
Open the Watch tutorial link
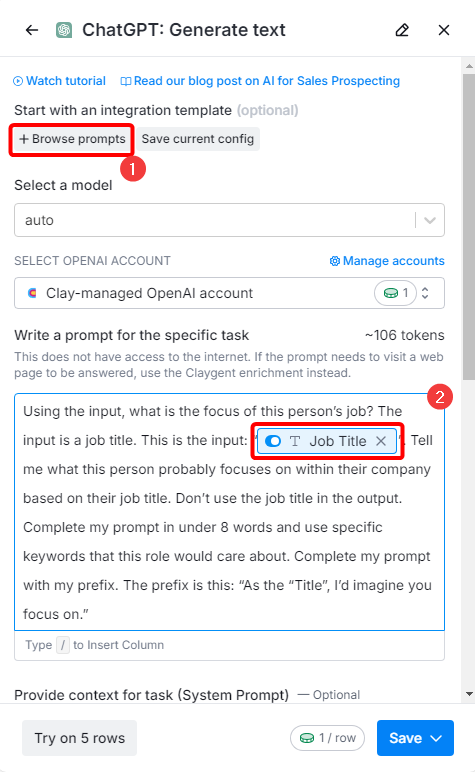click(x=60, y=81)
